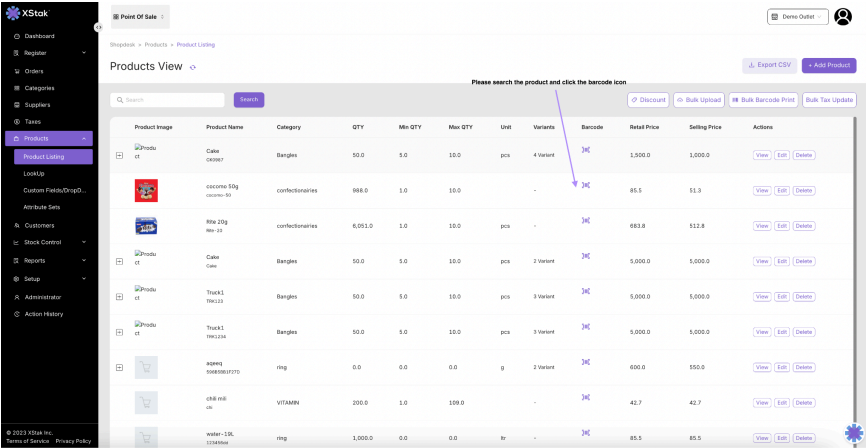The height and width of the screenshot is (448, 866).
Task: Open the Demo Outlet dropdown
Action: [x=798, y=17]
